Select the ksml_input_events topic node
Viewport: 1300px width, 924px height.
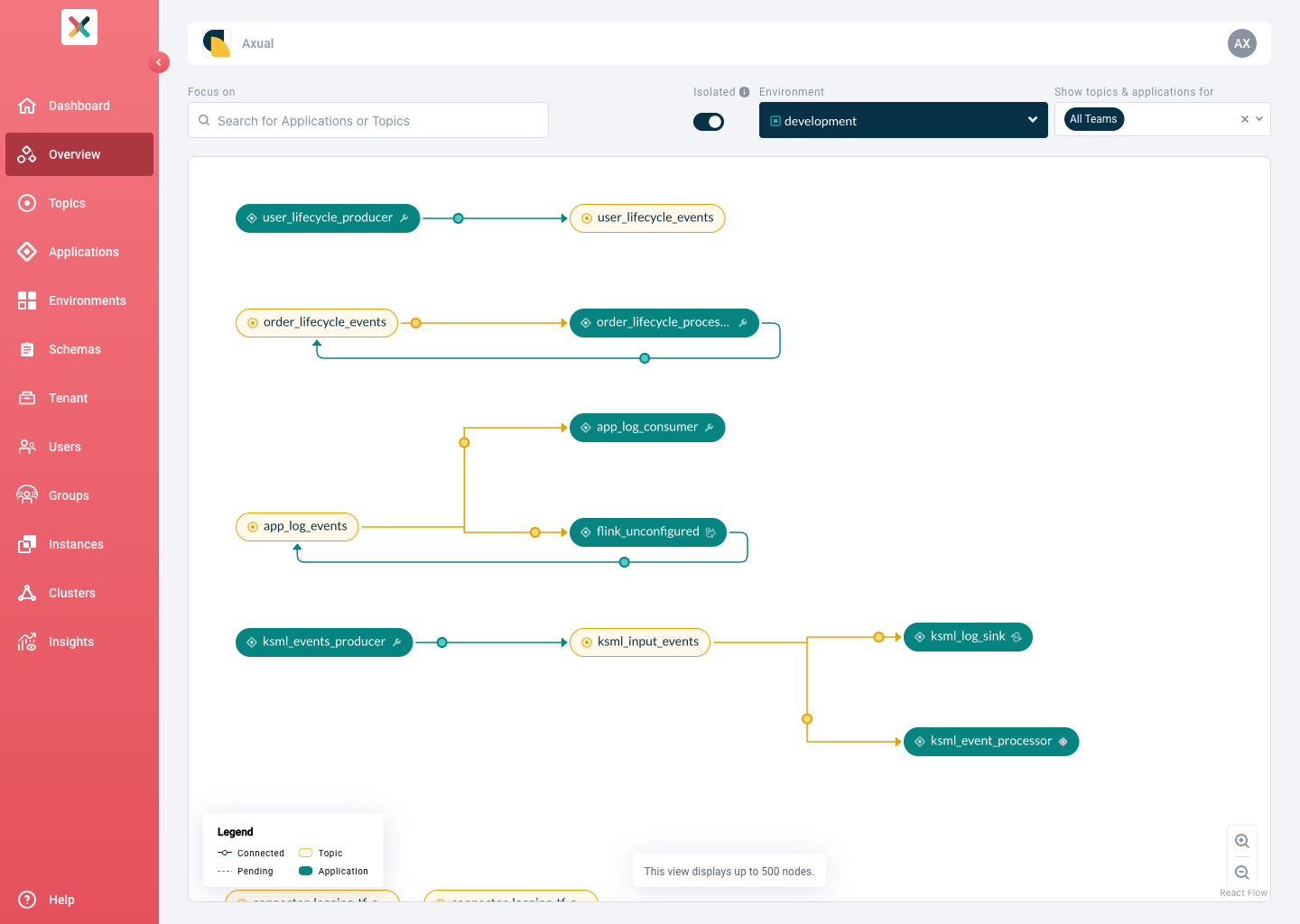tap(640, 642)
